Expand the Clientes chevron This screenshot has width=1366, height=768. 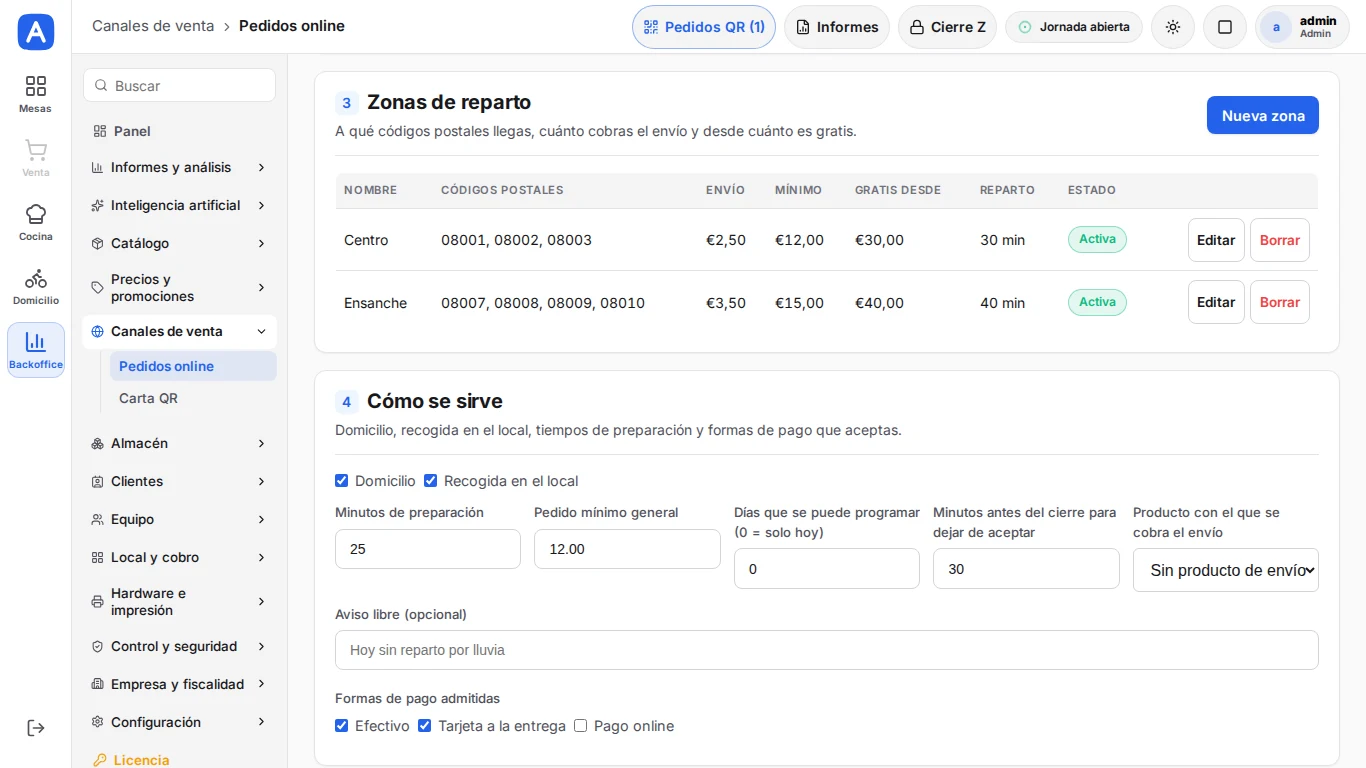tap(261, 481)
